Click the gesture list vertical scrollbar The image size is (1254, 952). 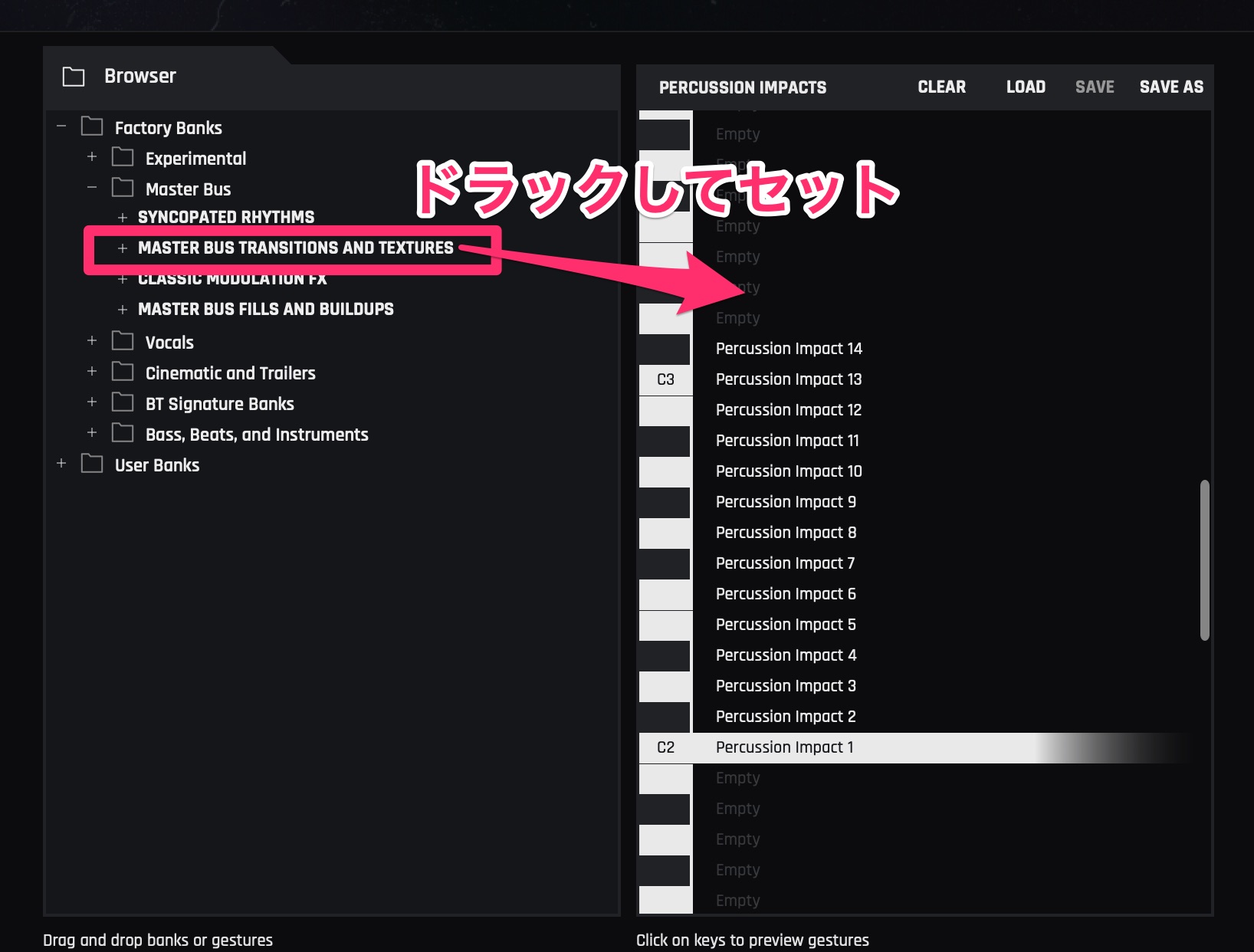tap(1204, 560)
